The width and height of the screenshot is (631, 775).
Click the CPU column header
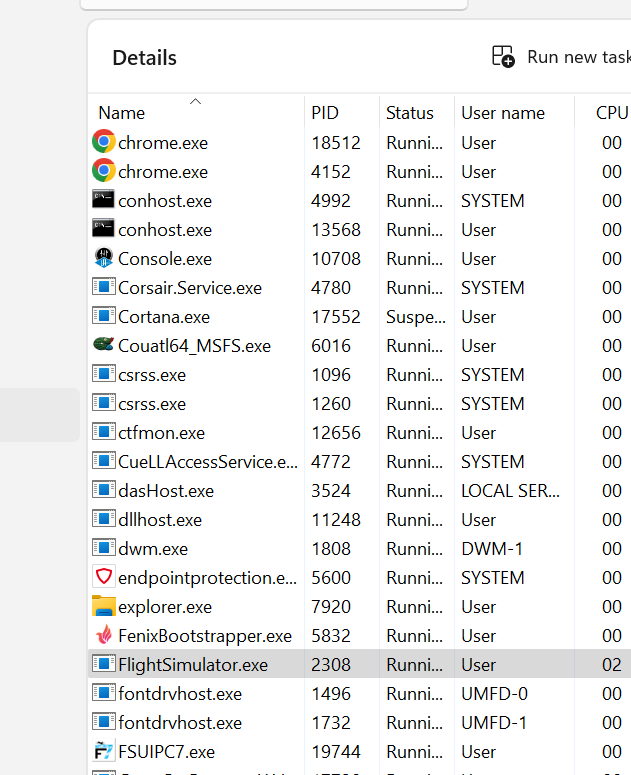[611, 113]
